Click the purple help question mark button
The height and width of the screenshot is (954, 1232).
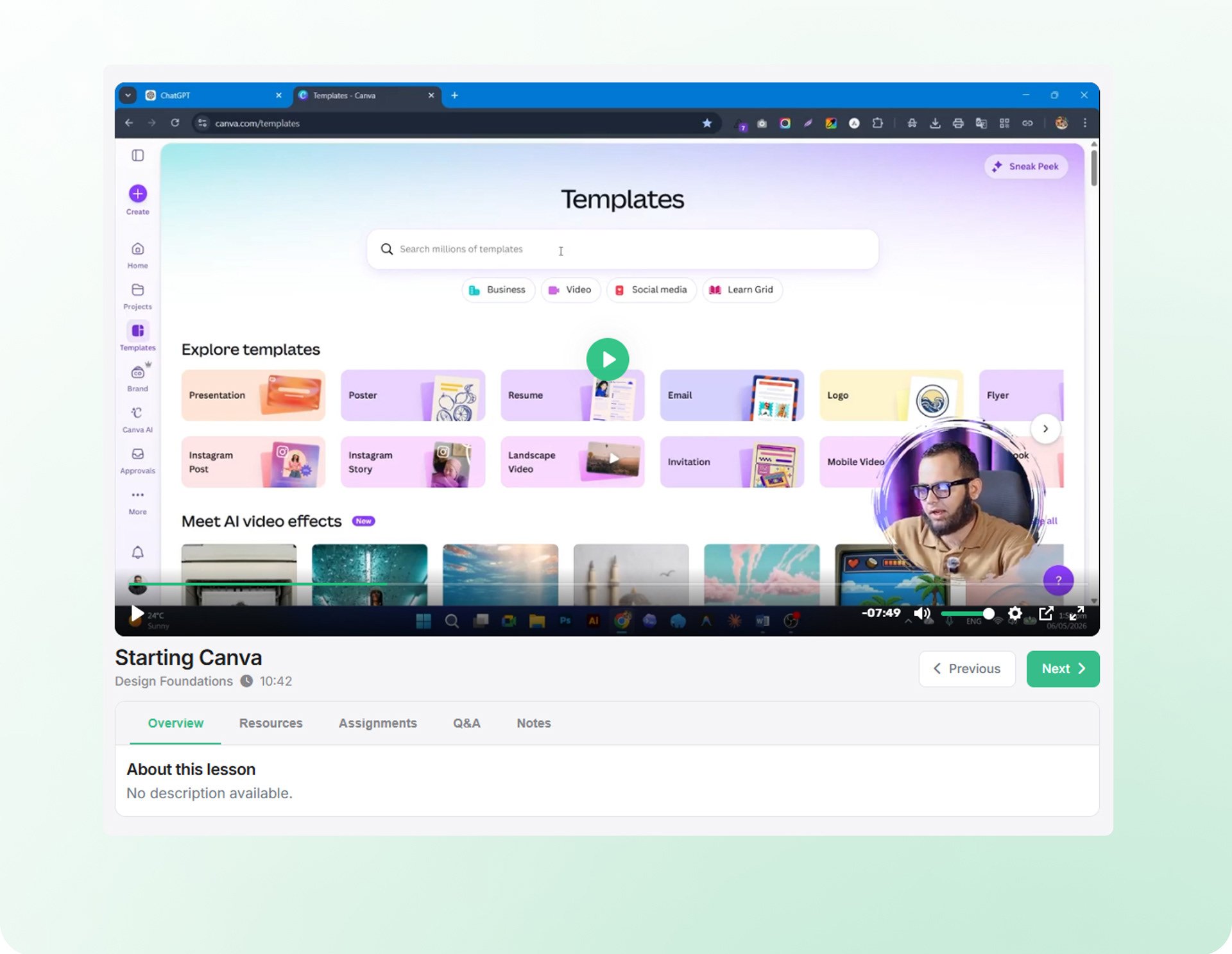(x=1058, y=580)
